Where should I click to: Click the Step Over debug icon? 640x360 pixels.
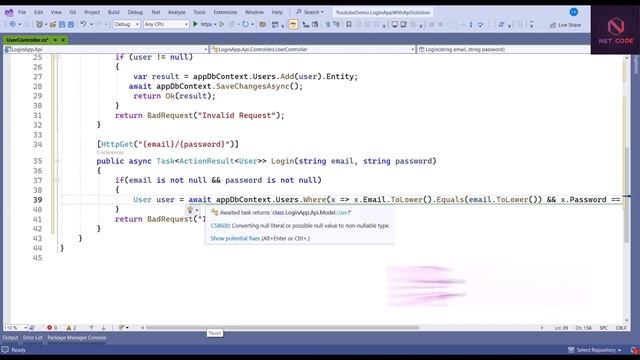pos(480,25)
